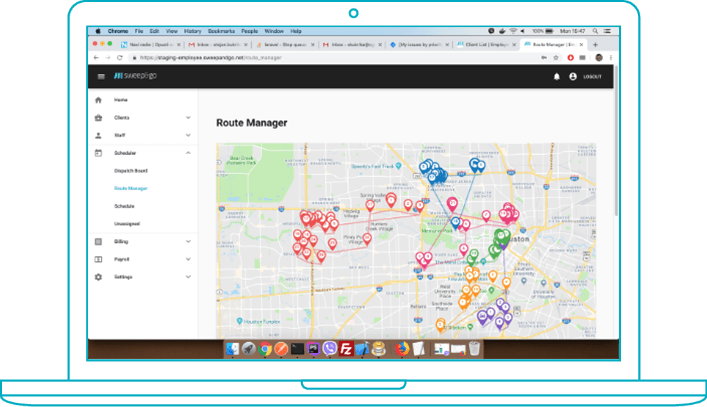Click the Clients briefcase icon

98,118
